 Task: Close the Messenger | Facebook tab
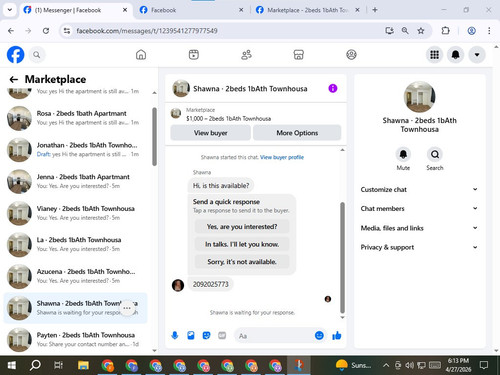[x=125, y=10]
